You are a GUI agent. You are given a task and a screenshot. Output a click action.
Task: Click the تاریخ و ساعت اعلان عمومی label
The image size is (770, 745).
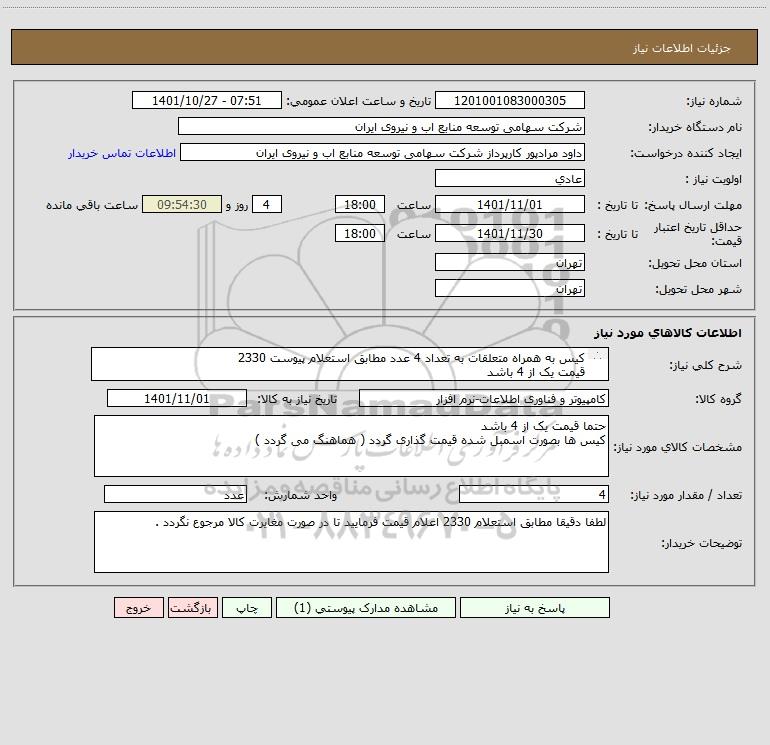[x=358, y=101]
